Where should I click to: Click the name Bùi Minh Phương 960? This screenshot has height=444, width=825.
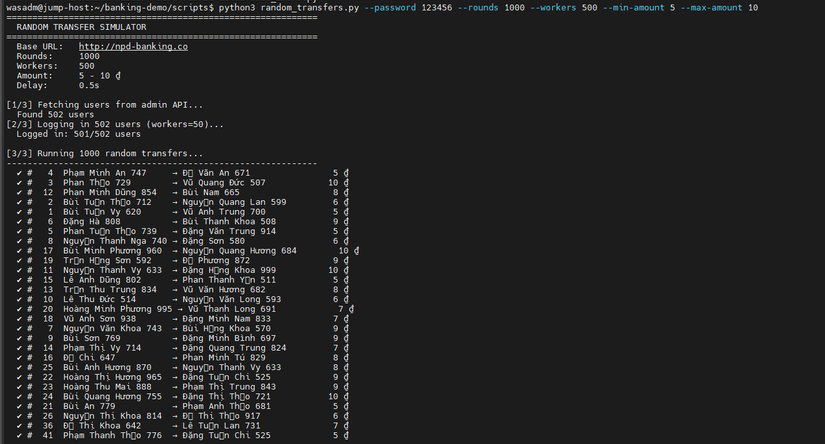coord(113,250)
